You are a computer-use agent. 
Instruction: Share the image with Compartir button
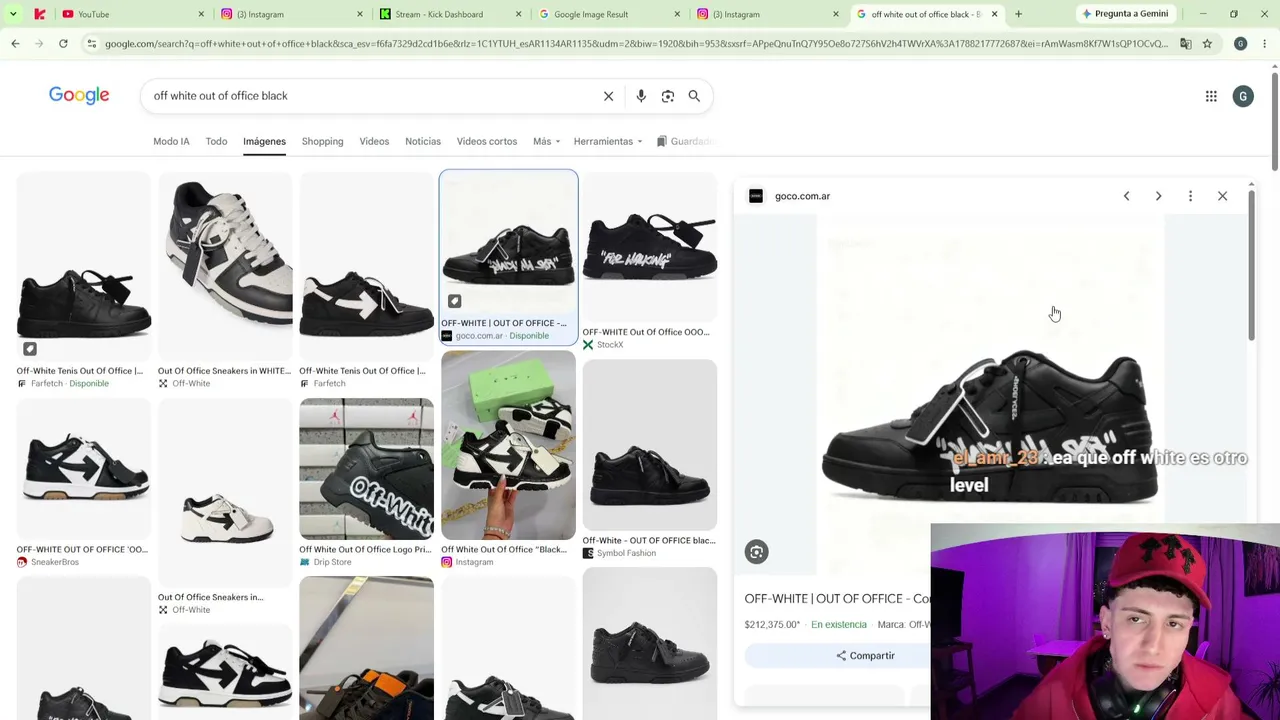[866, 656]
